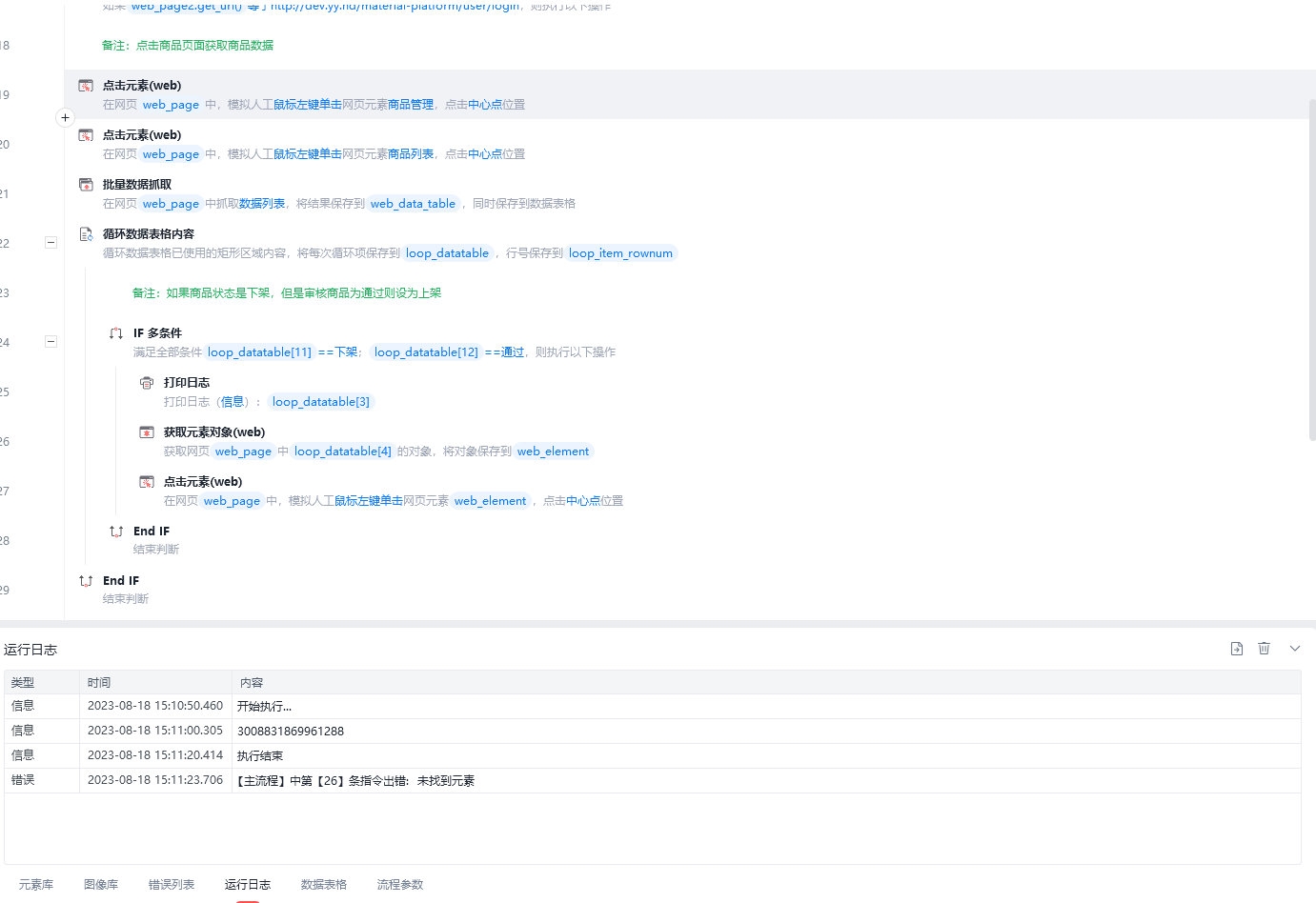Screen dimensions: 1316x903
Task: Click the 商品管理 element link
Action: coord(411,105)
